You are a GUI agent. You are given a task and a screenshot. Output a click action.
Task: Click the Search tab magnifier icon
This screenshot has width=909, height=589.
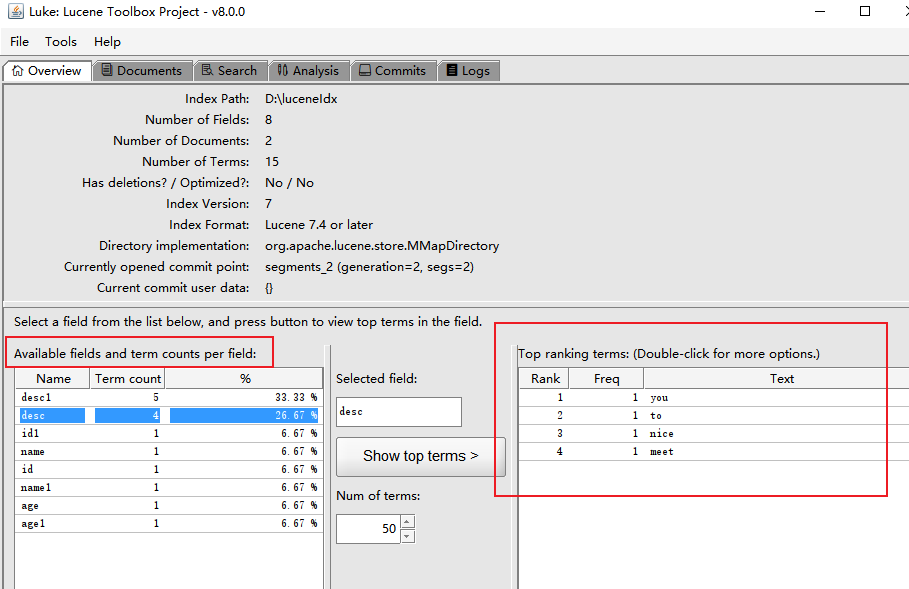pos(207,70)
